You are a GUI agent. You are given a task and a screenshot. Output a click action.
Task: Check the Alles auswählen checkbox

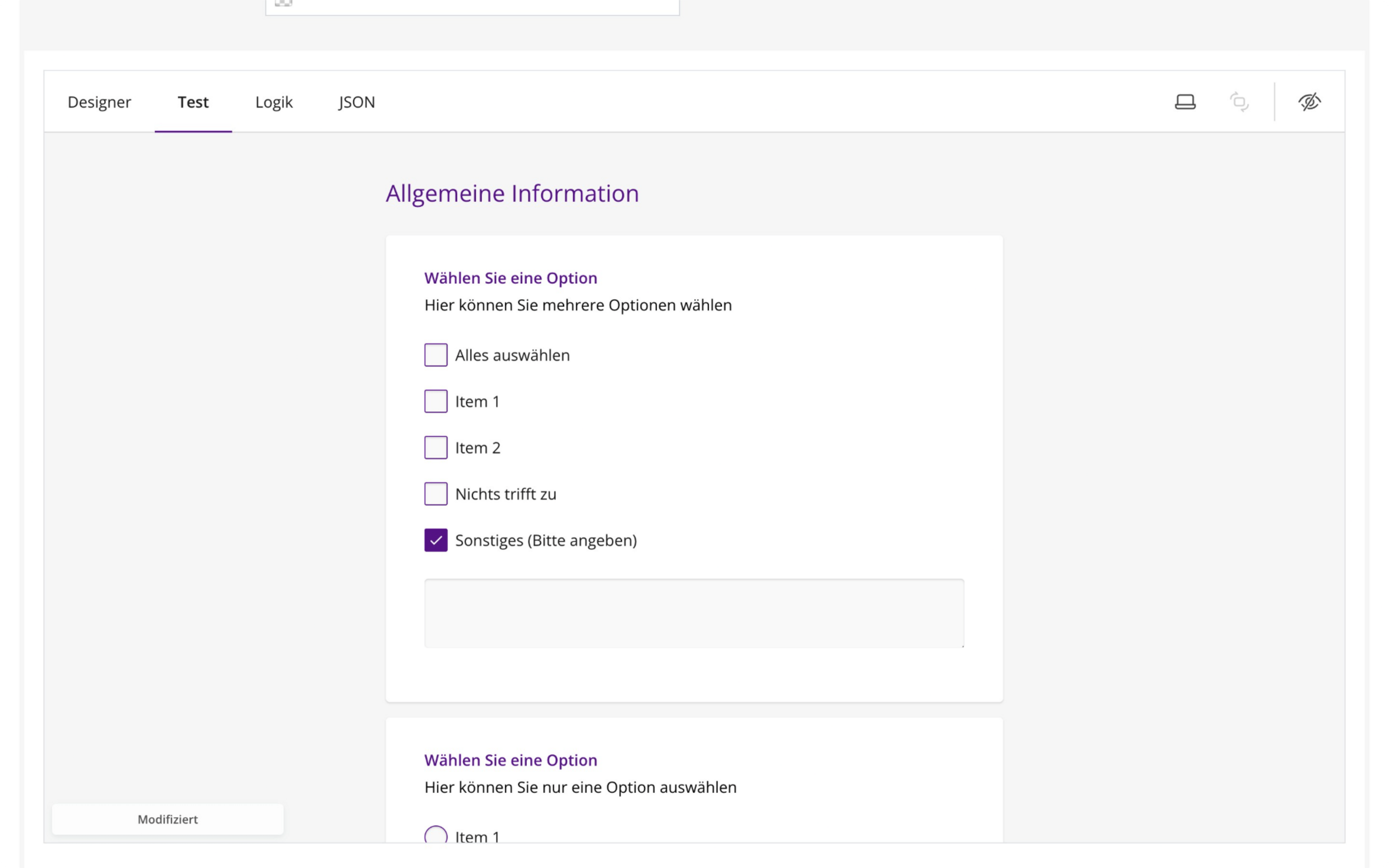click(436, 355)
